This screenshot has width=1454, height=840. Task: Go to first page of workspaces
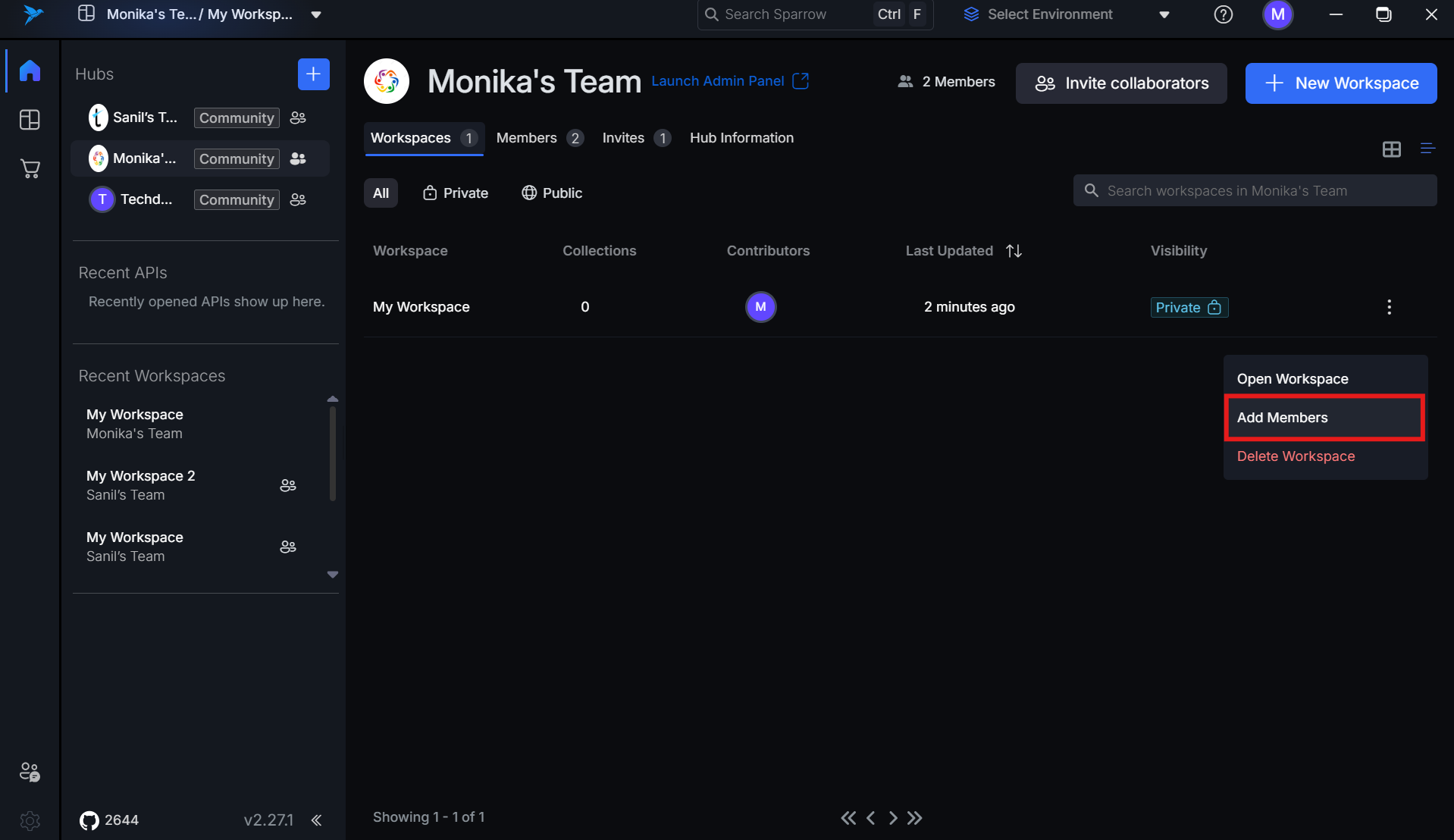[848, 818]
